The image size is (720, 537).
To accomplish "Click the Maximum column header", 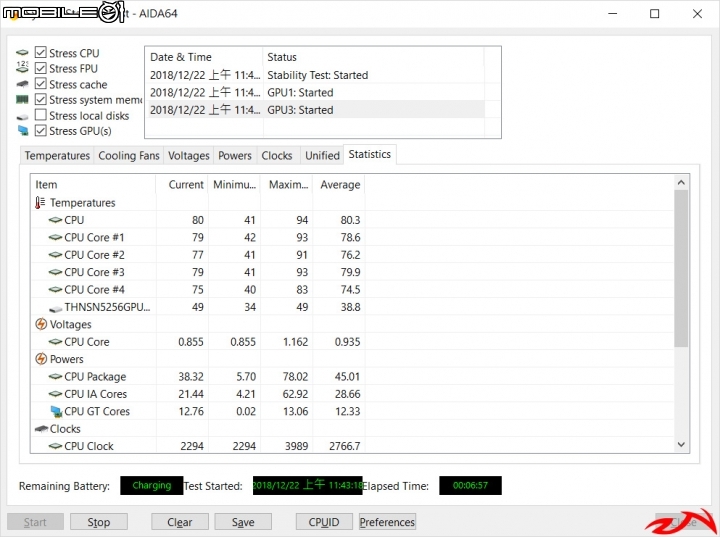I will pyautogui.click(x=286, y=185).
